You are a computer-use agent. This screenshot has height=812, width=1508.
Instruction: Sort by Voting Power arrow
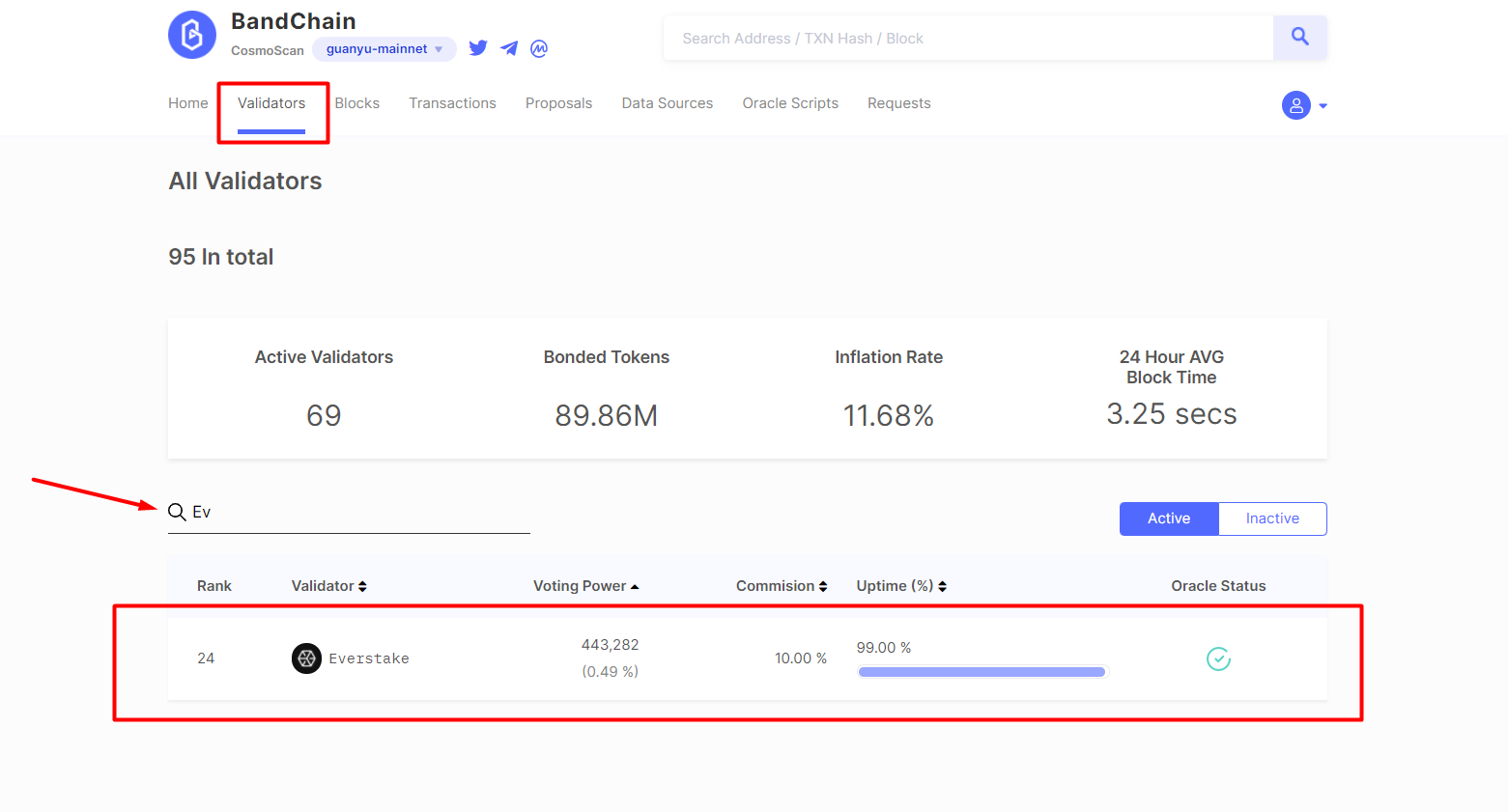pyautogui.click(x=635, y=587)
